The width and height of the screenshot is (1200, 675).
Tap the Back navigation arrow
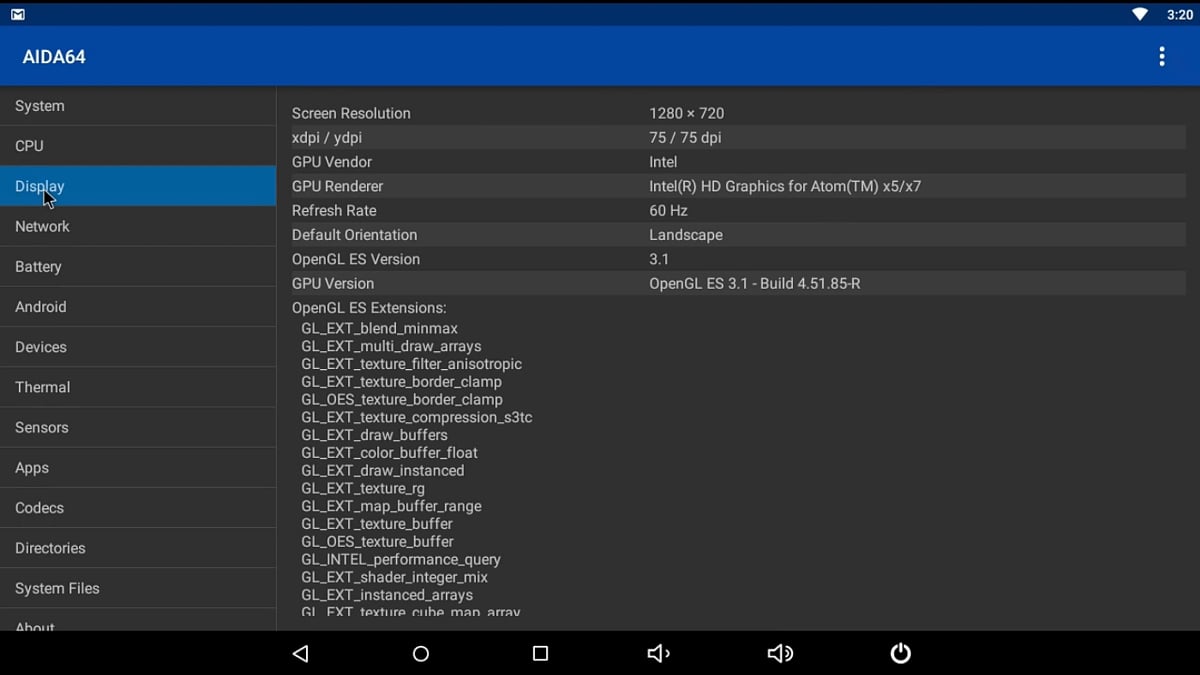(x=300, y=653)
